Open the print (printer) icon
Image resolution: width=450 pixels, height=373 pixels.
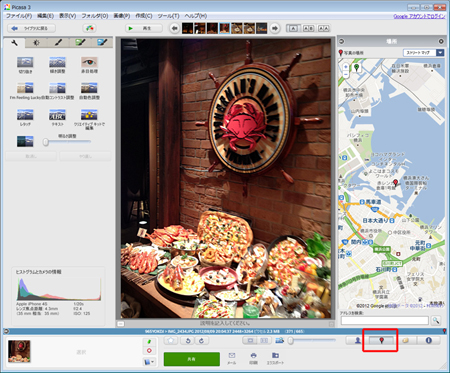coord(253,356)
